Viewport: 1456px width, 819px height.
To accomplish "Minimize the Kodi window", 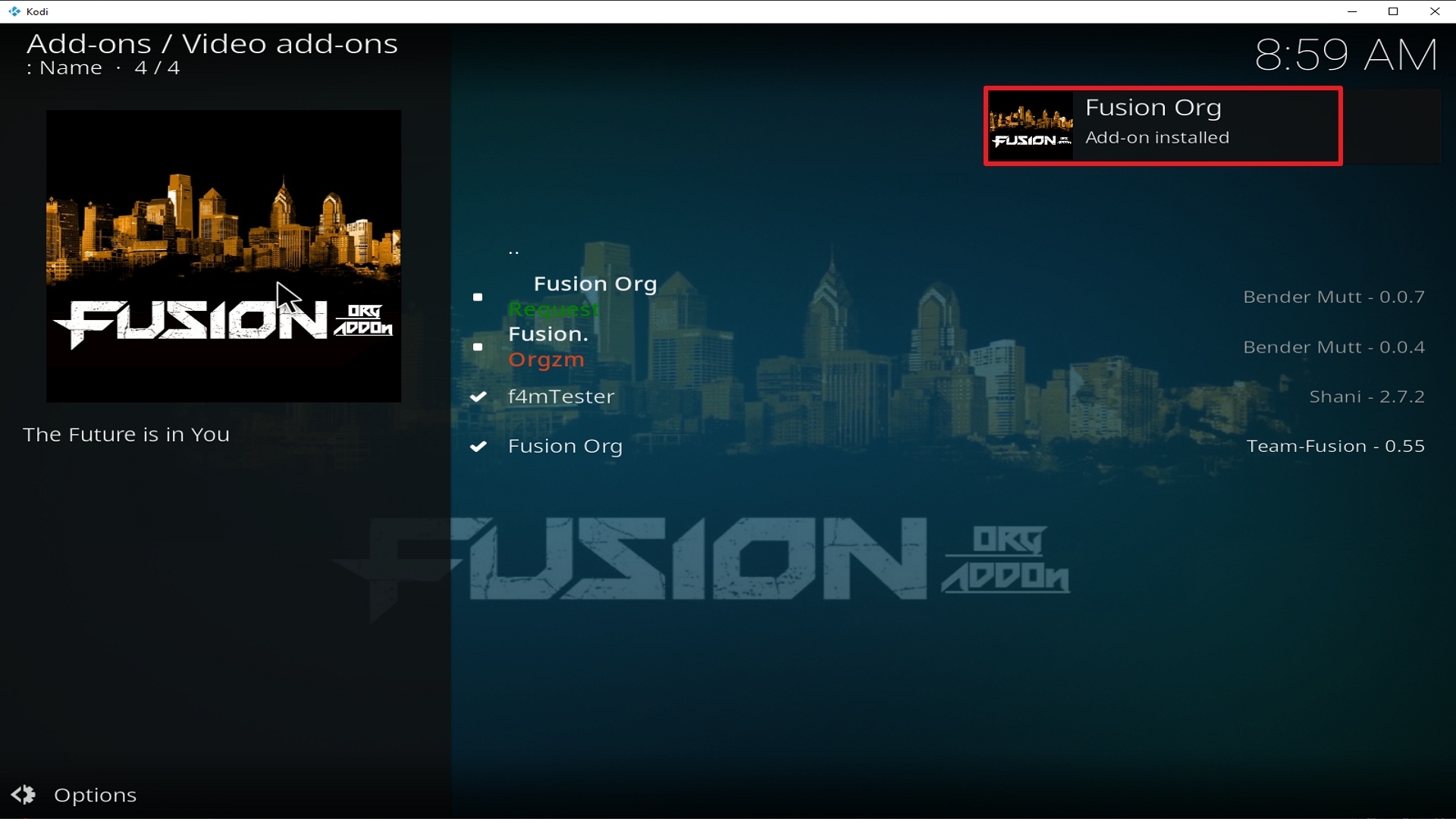I will click(x=1352, y=11).
